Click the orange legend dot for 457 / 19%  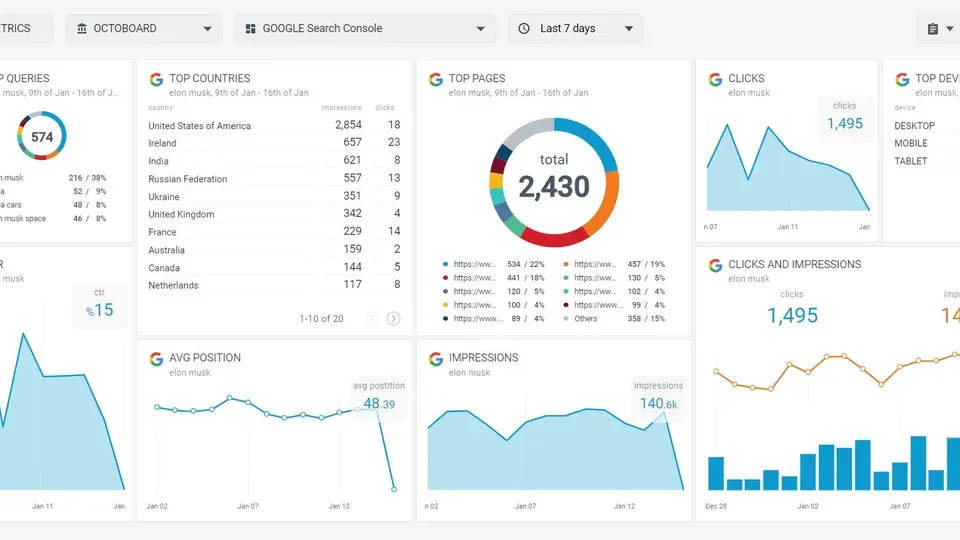point(566,264)
